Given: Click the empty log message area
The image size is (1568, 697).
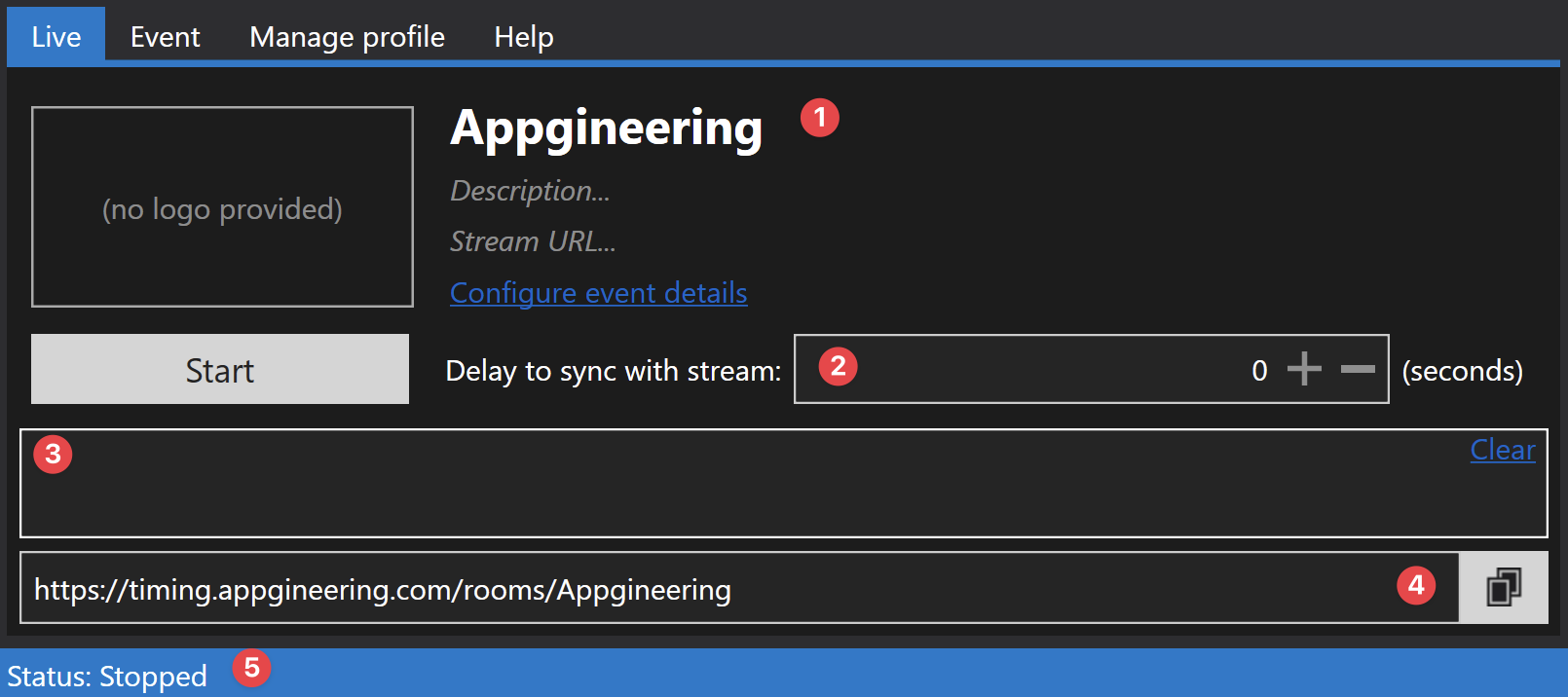Looking at the screenshot, I should pos(784,484).
